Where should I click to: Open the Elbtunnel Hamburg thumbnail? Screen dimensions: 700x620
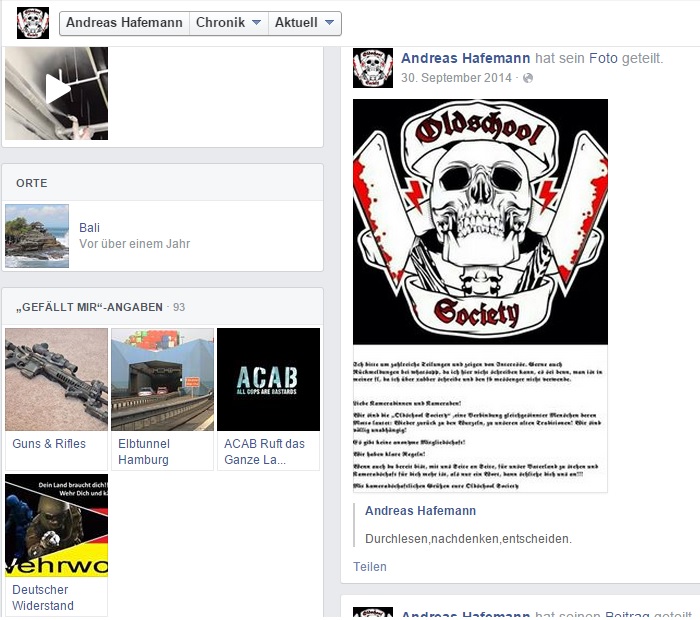coord(162,379)
